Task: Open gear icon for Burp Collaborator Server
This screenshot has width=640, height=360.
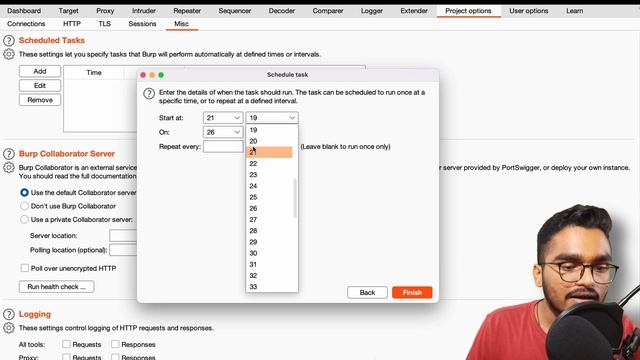Action: coord(9,168)
